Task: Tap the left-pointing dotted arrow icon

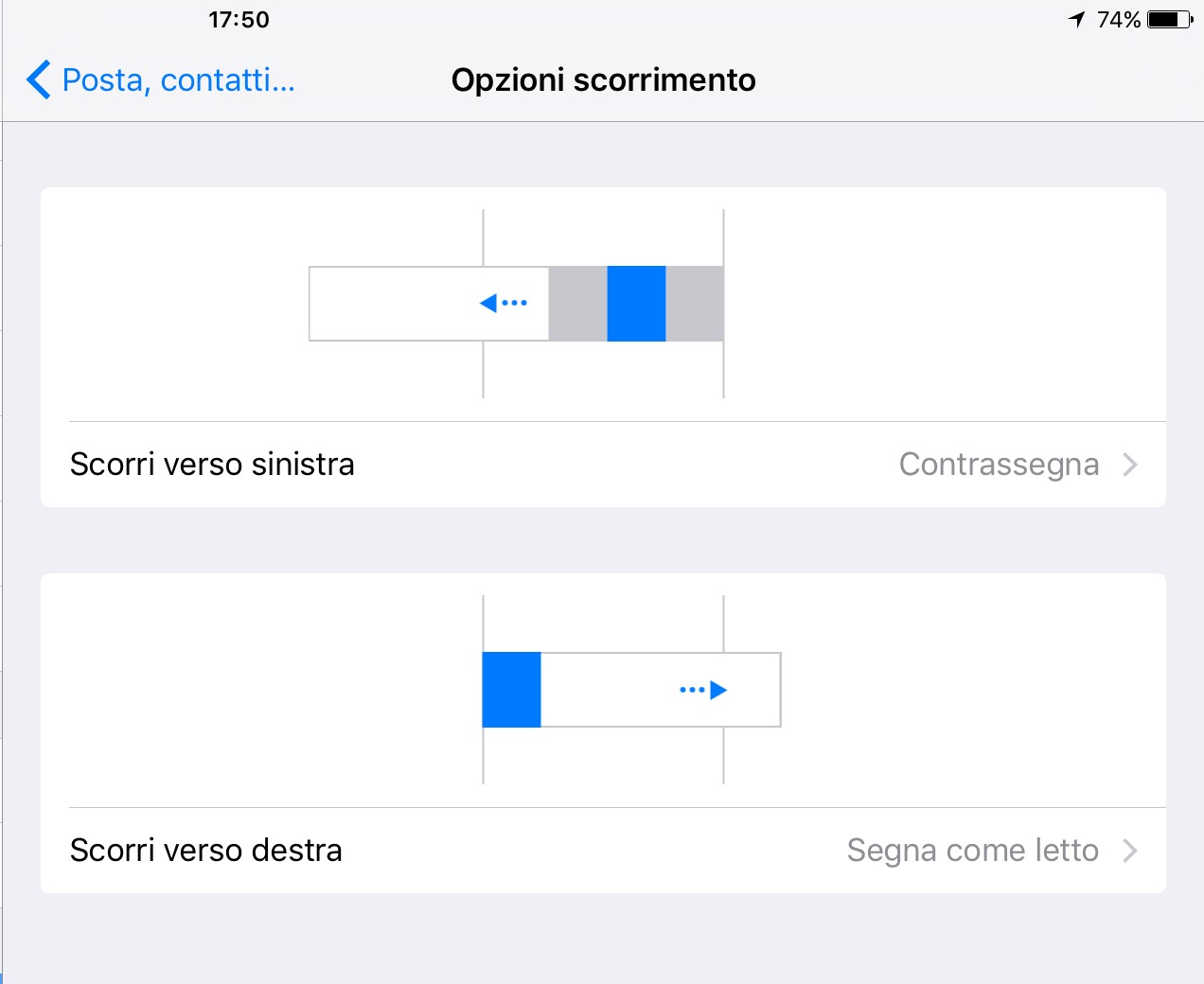Action: pyautogui.click(x=504, y=303)
